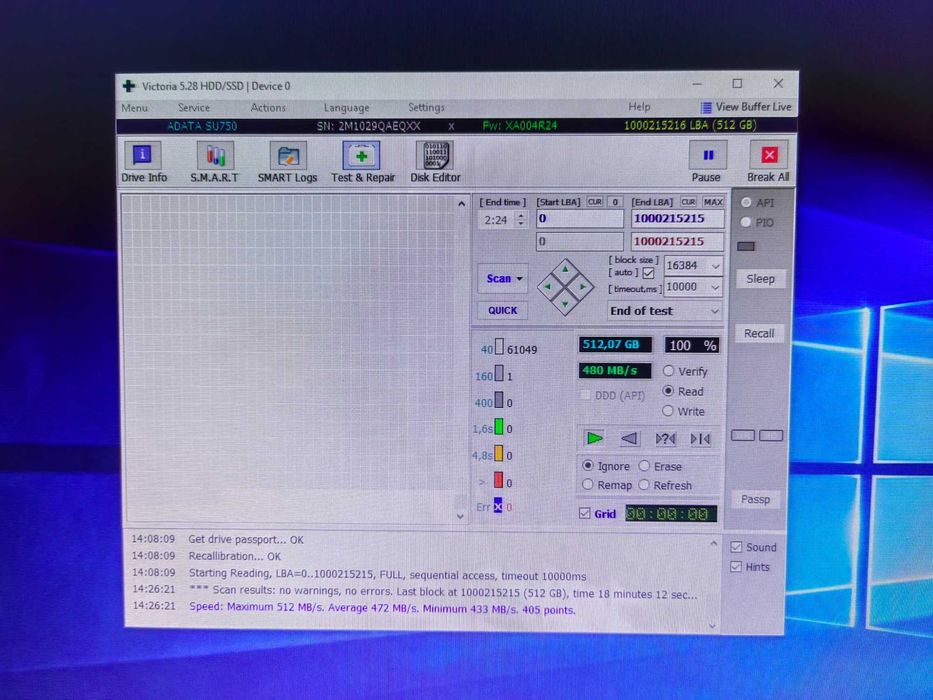The height and width of the screenshot is (700, 933).
Task: Open the Settings menu
Action: tap(426, 107)
